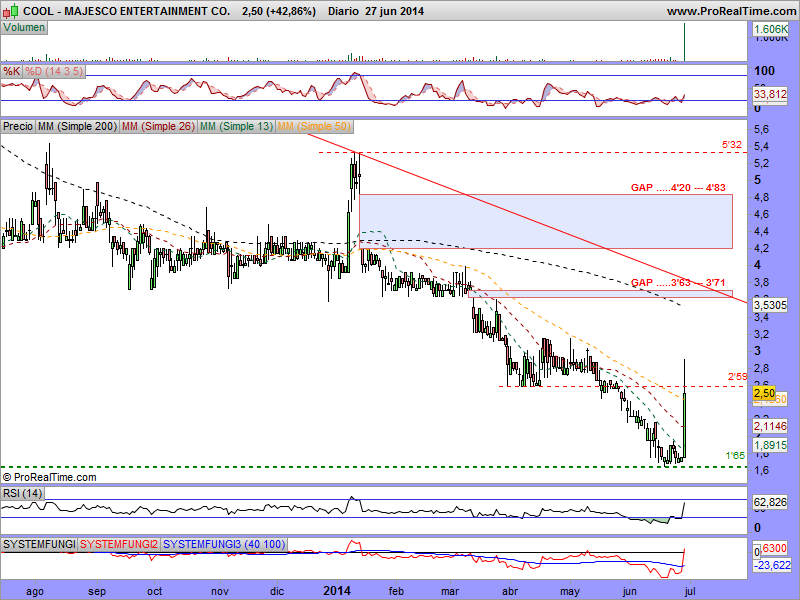Click the jun month marker on time axis
The image size is (800, 600).
(630, 591)
